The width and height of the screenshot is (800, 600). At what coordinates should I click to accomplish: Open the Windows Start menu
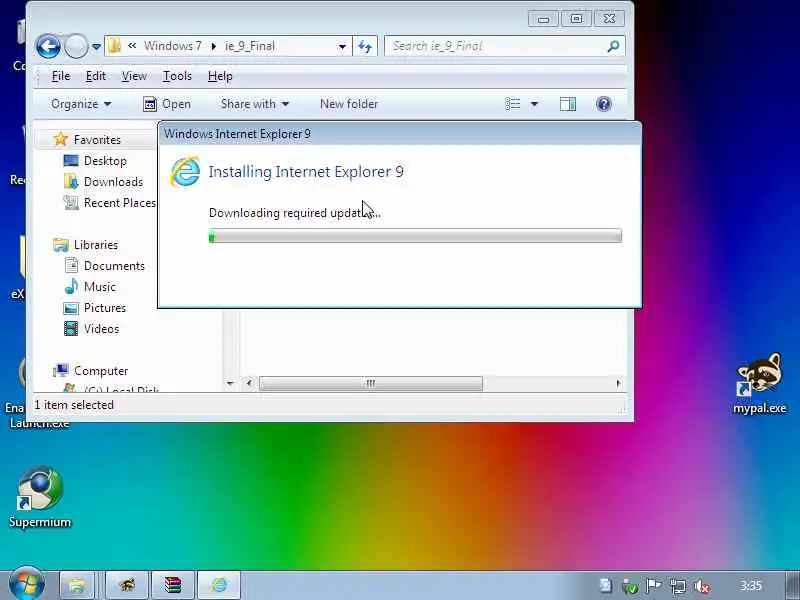pos(27,584)
